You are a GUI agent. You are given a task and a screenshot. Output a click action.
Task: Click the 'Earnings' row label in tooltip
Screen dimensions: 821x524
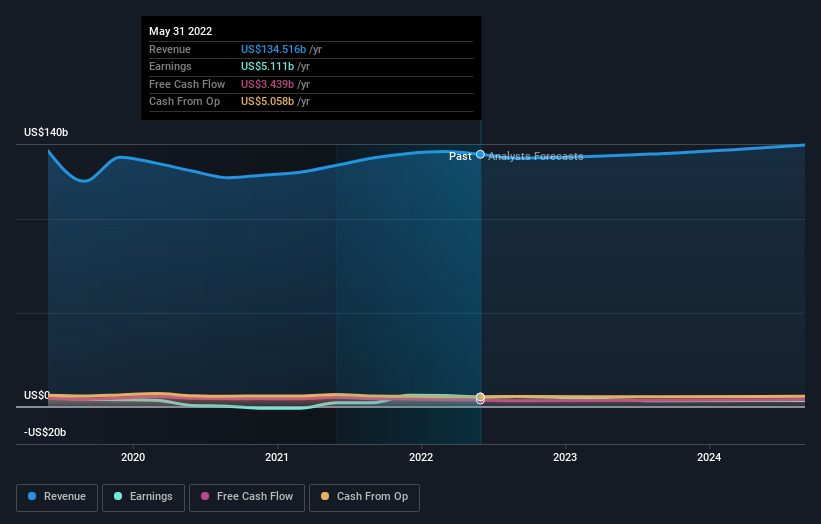click(x=170, y=66)
